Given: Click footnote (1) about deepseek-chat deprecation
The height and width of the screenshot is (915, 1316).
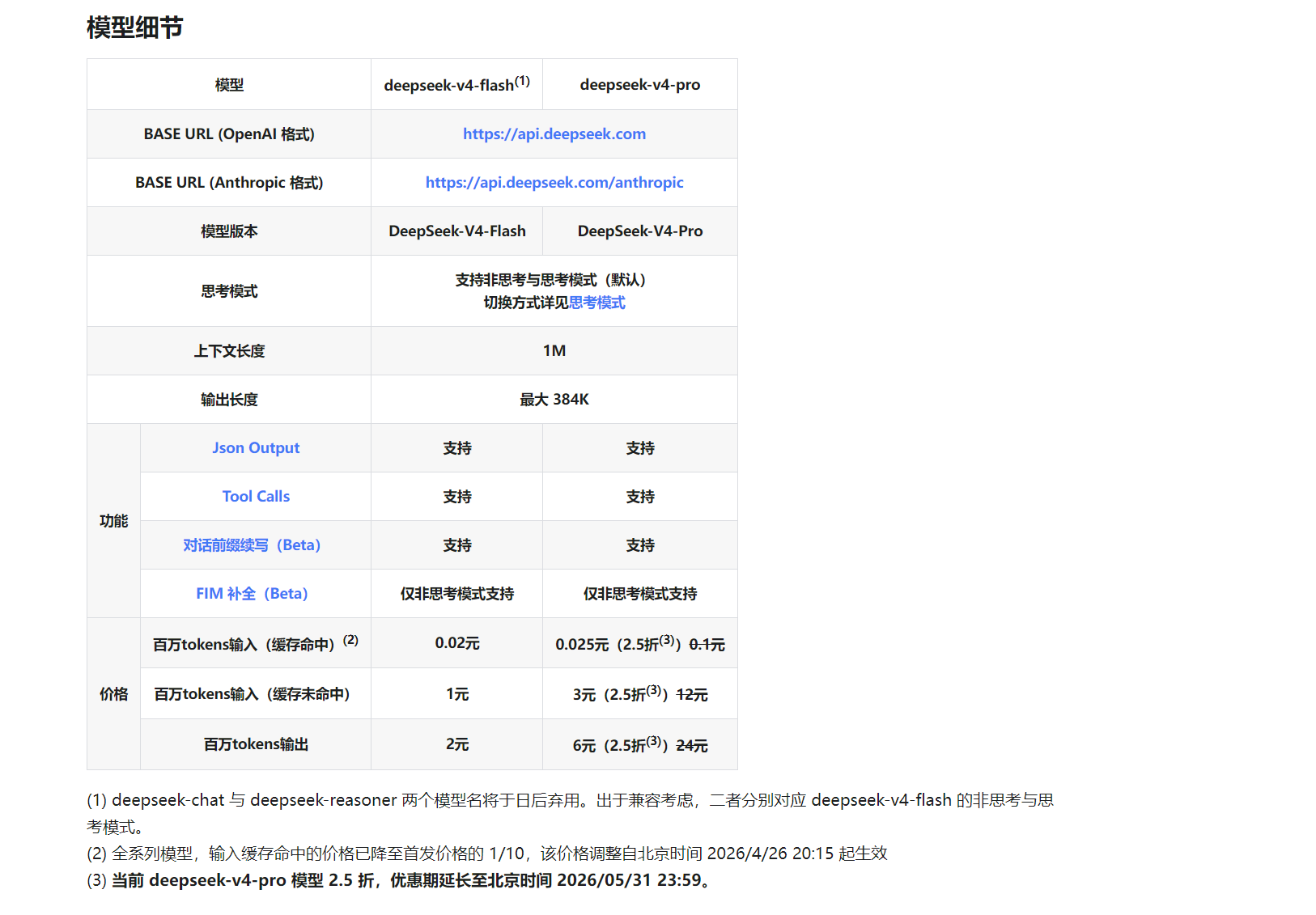Looking at the screenshot, I should coord(570,813).
